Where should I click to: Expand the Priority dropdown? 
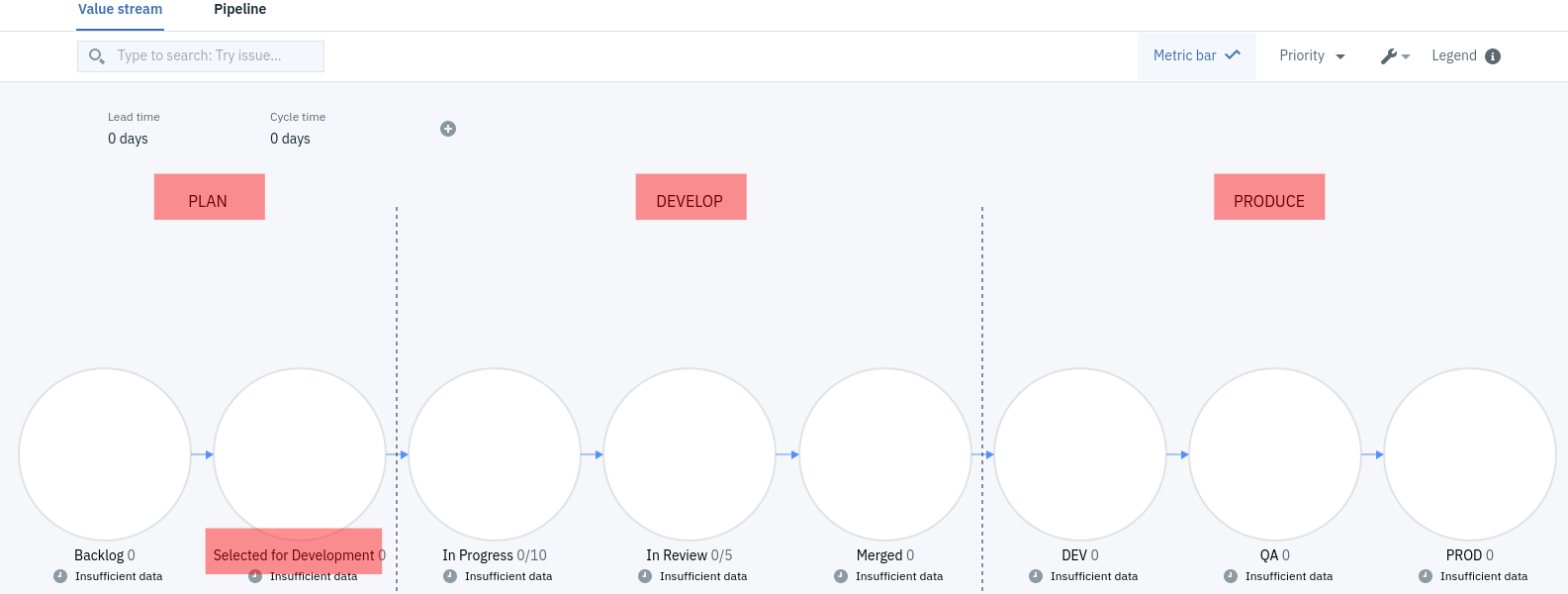pos(1312,56)
